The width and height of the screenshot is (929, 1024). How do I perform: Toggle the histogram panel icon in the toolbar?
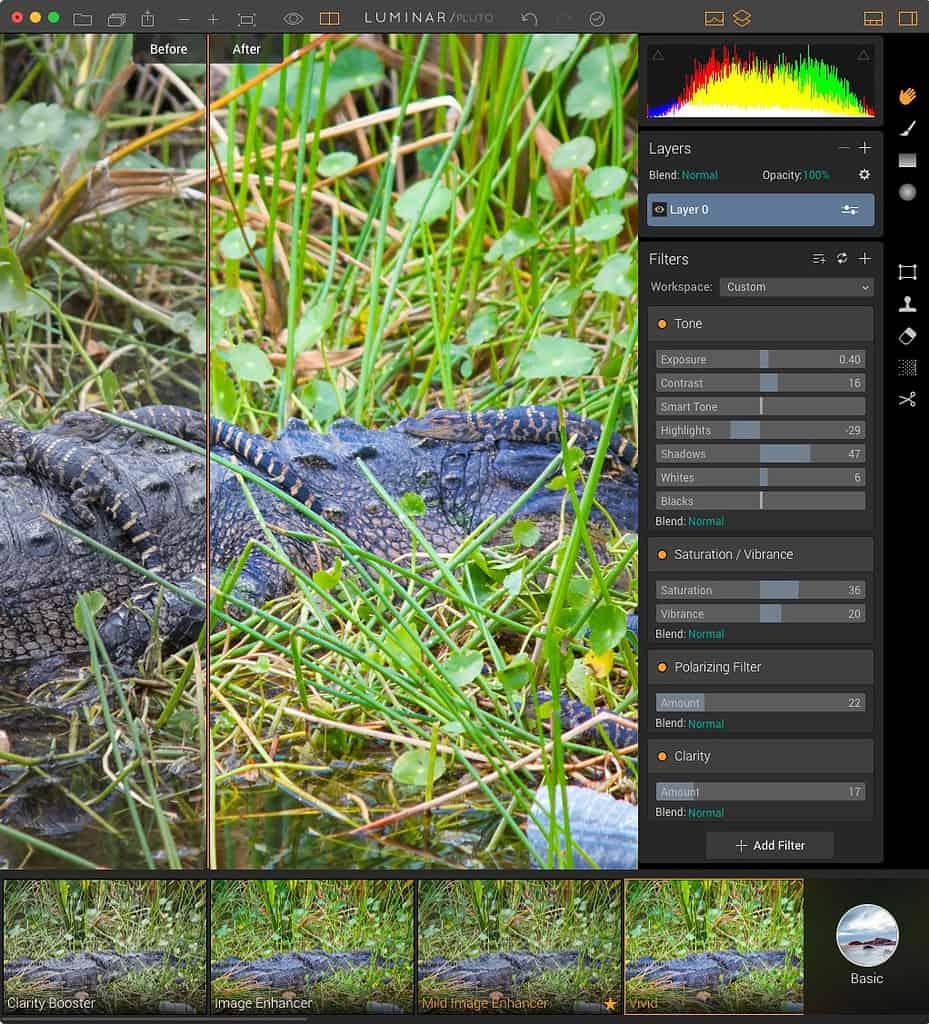(714, 18)
